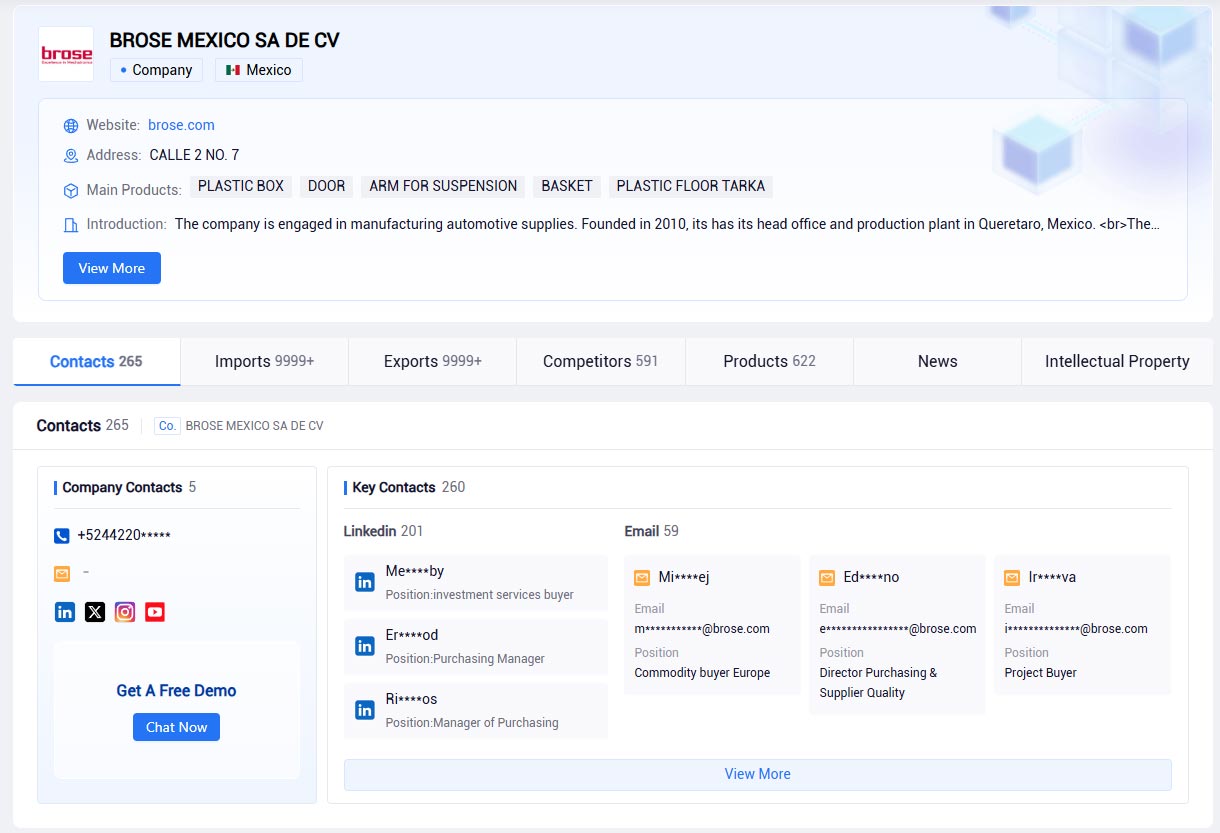Click the location pin icon beside Address
Viewport: 1220px width, 833px height.
pos(71,156)
